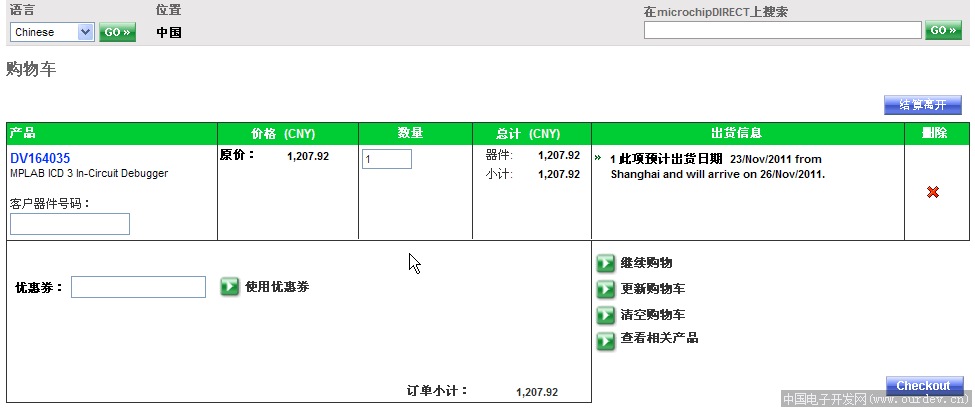Click the green arrow icon for 更新购物车

pos(606,289)
